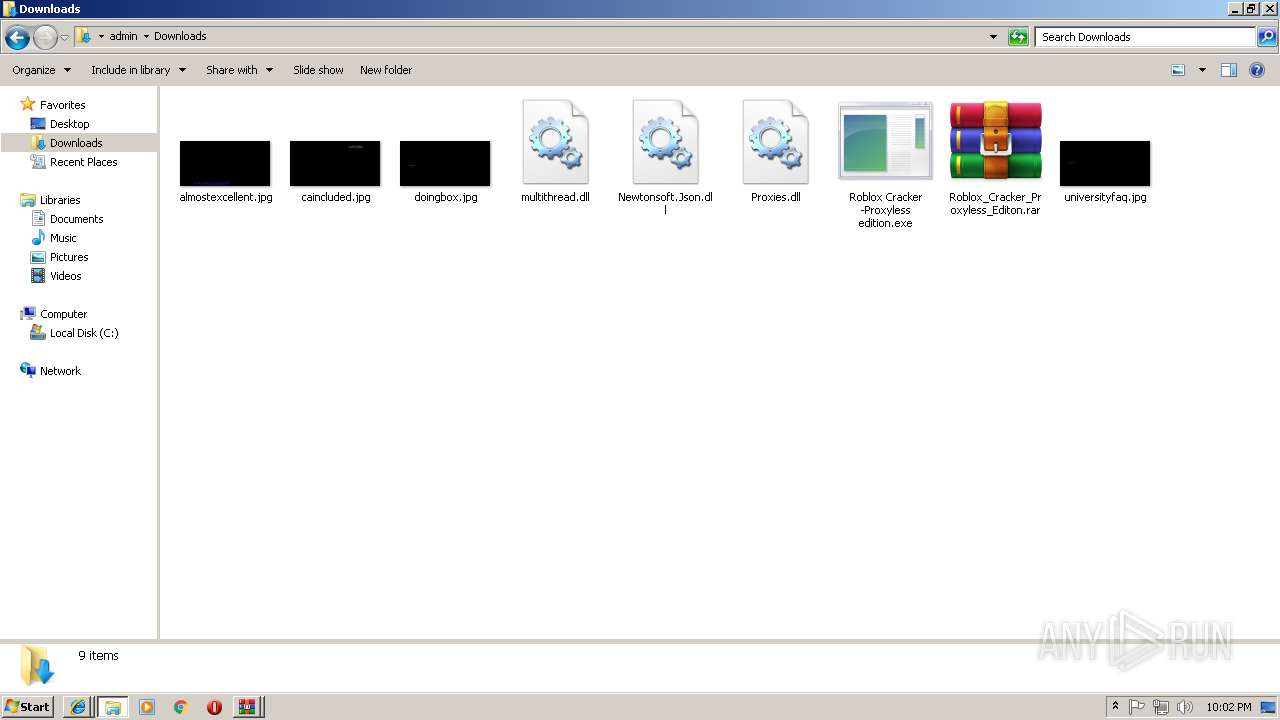
Task: Launch Internet Explorer from taskbar
Action: (78, 707)
